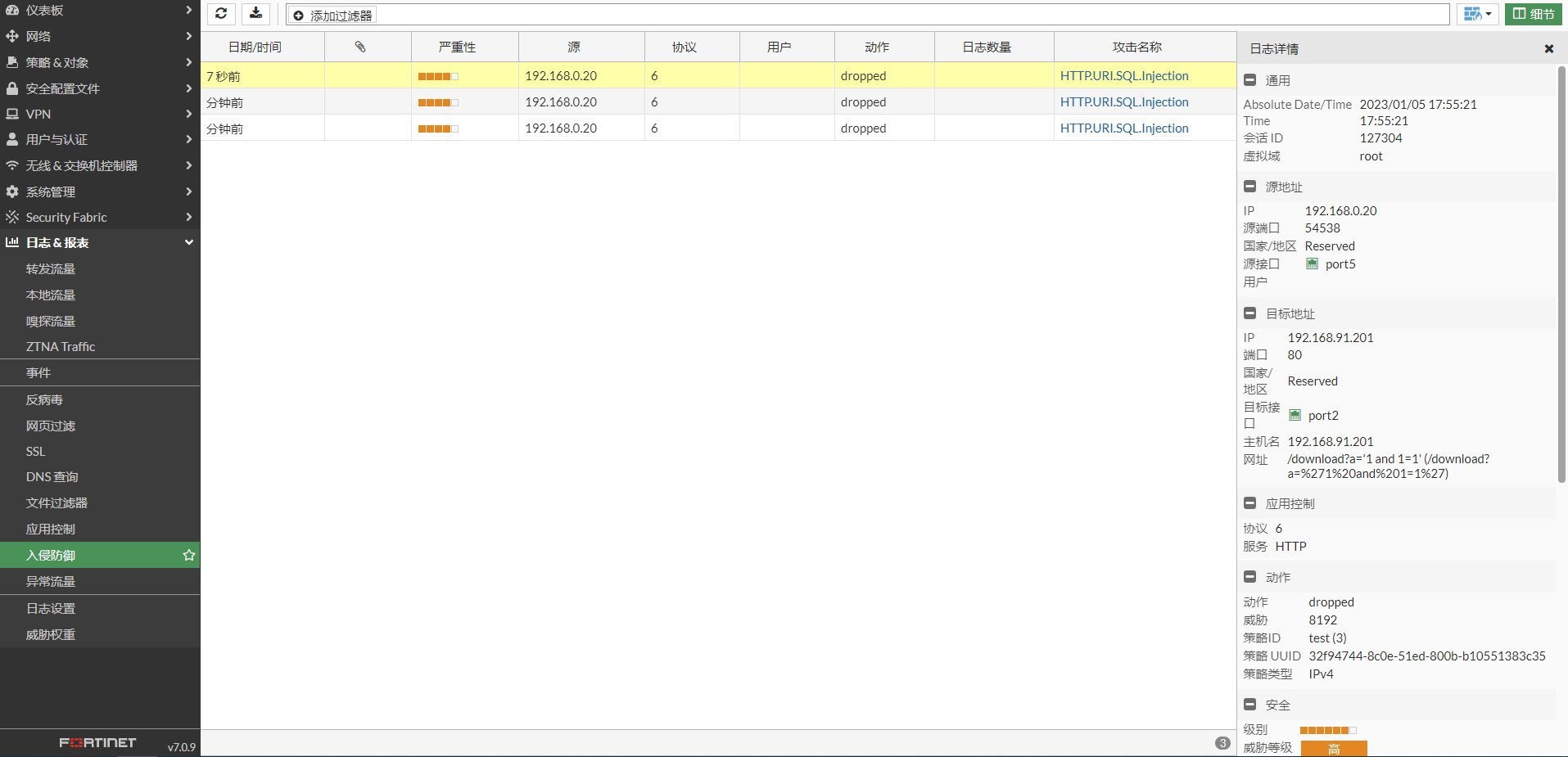Expand the VPN sidebar menu
Screen dimensions: 1568x757
tap(189, 114)
